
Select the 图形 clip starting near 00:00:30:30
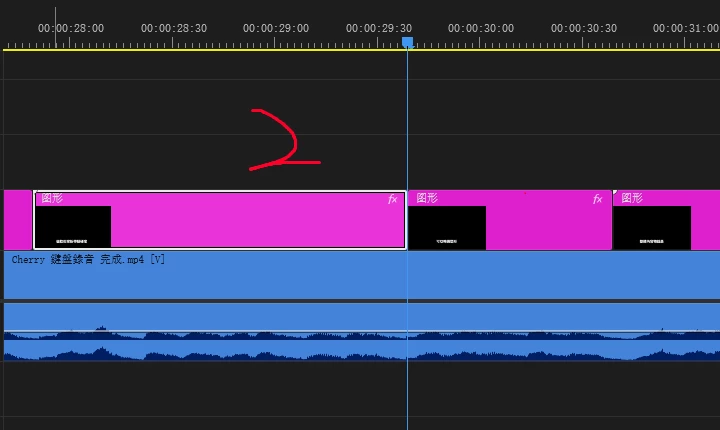click(x=666, y=220)
